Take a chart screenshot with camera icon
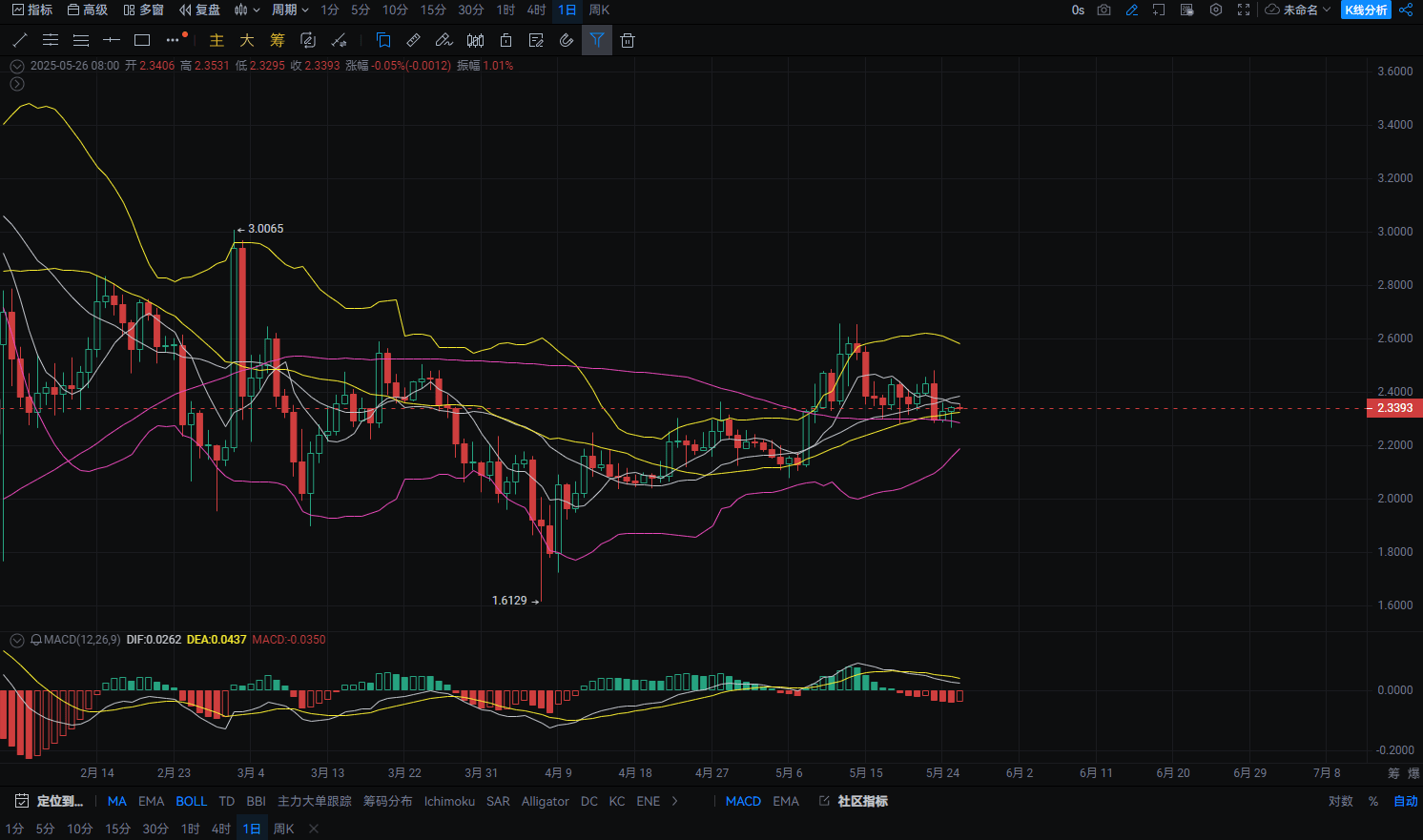Viewport: 1423px width, 840px height. point(1103,10)
